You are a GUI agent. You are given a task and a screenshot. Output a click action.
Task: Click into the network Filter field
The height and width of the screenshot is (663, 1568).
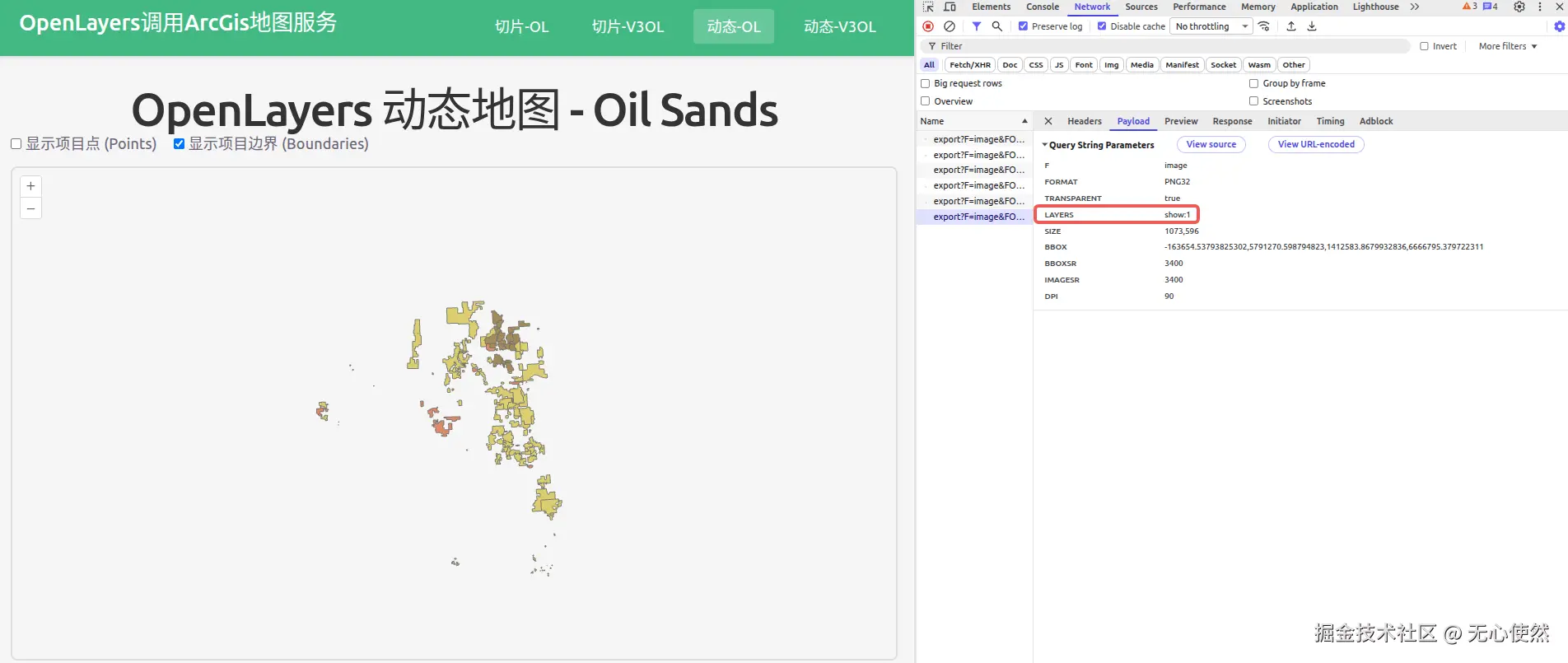pyautogui.click(x=1165, y=46)
